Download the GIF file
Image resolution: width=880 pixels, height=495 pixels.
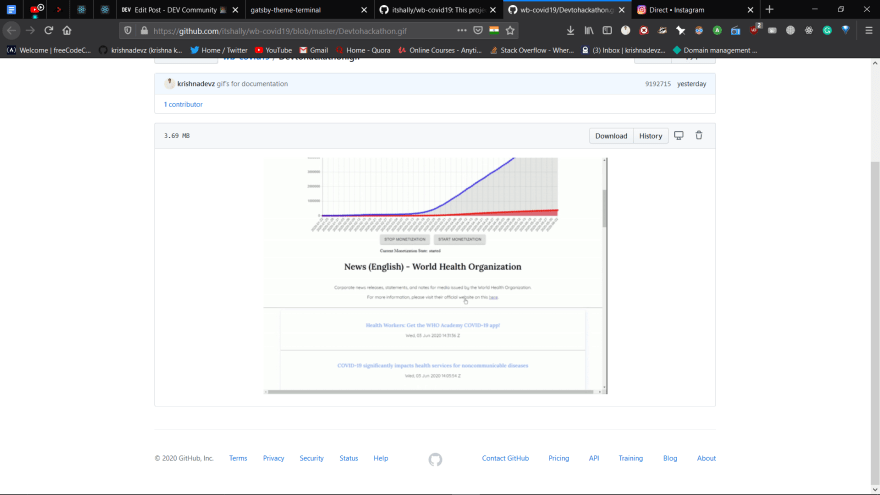[611, 136]
